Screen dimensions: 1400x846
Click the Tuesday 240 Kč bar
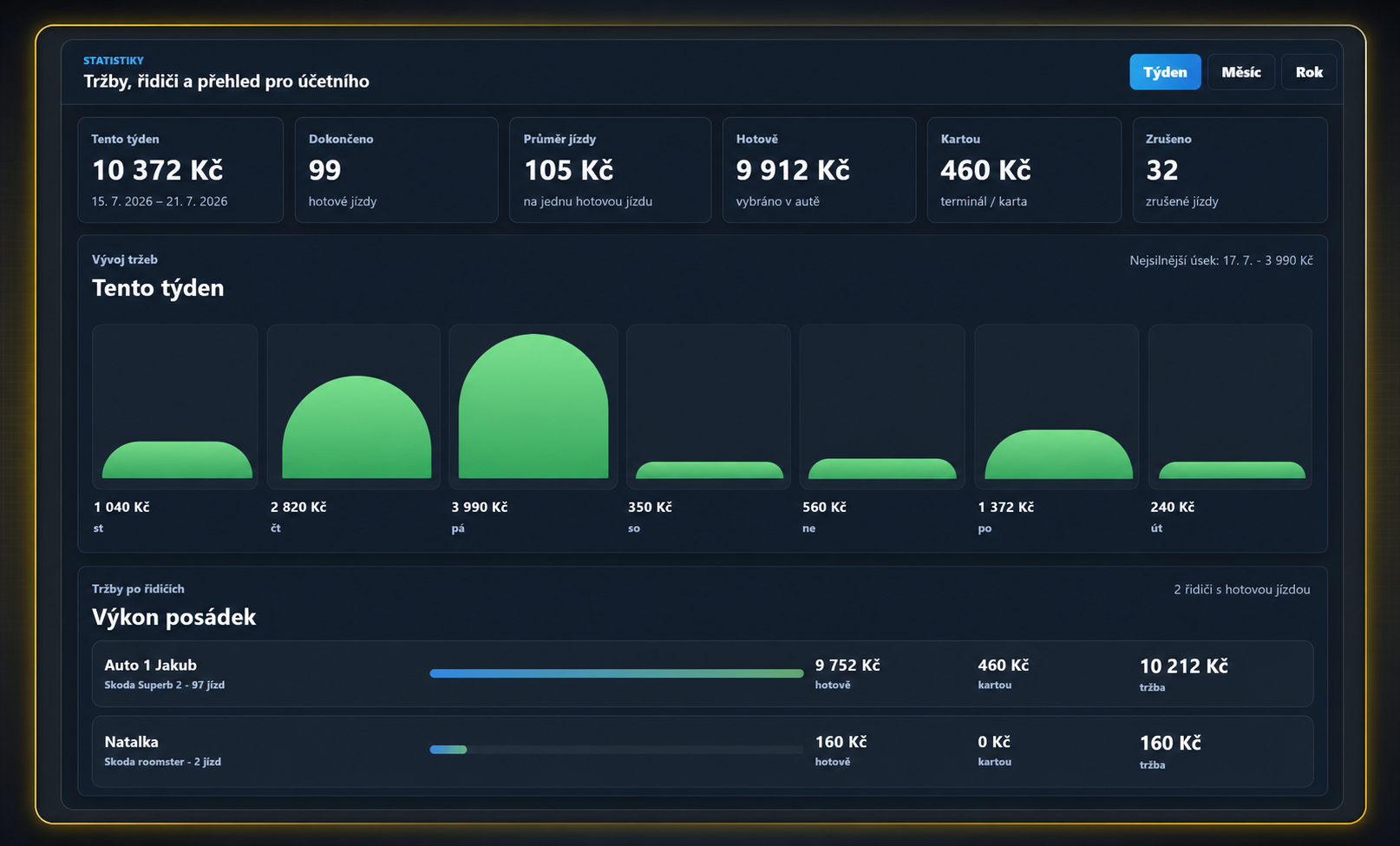pos(1232,470)
